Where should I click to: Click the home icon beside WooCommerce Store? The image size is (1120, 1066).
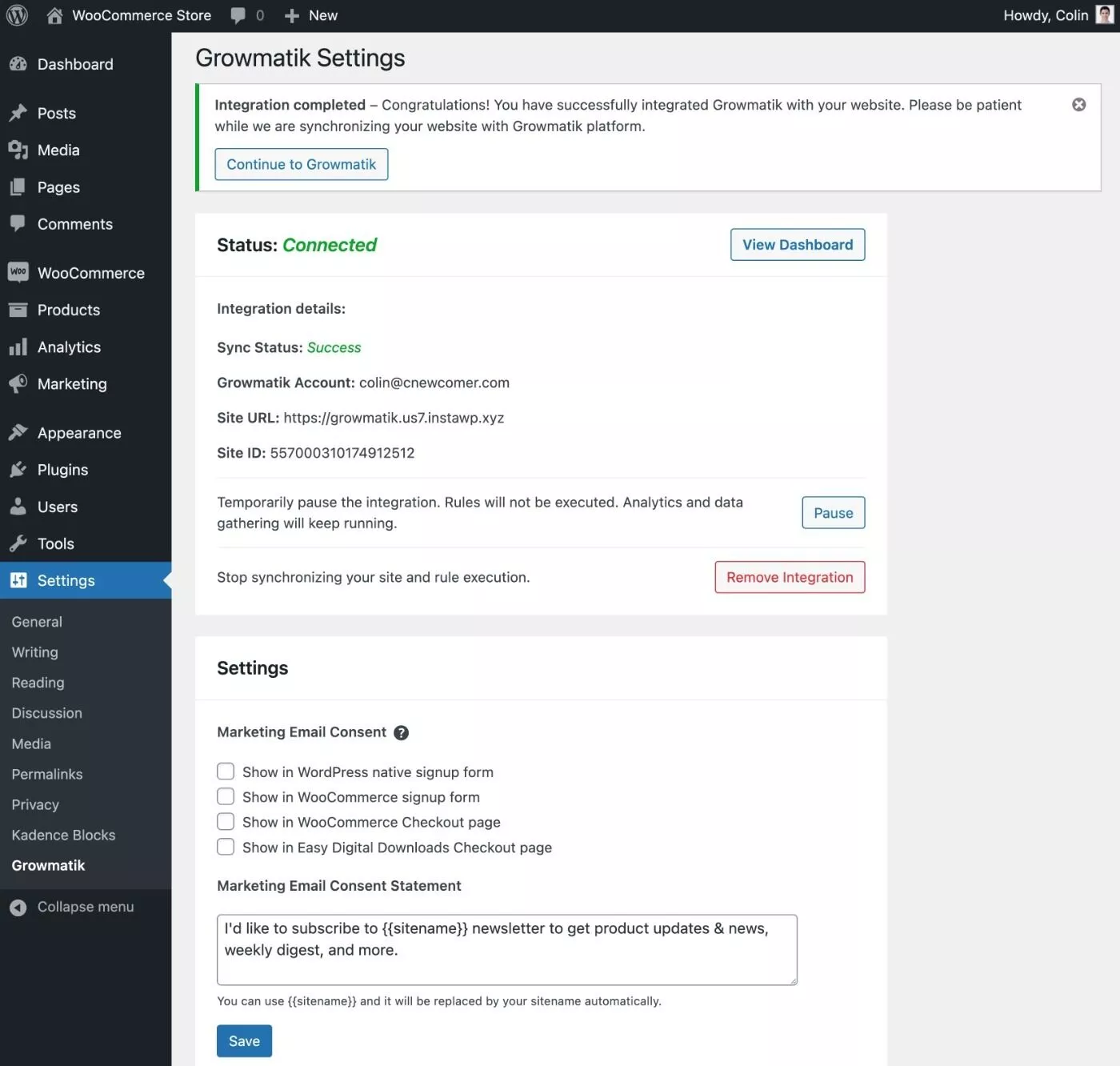pos(54,15)
